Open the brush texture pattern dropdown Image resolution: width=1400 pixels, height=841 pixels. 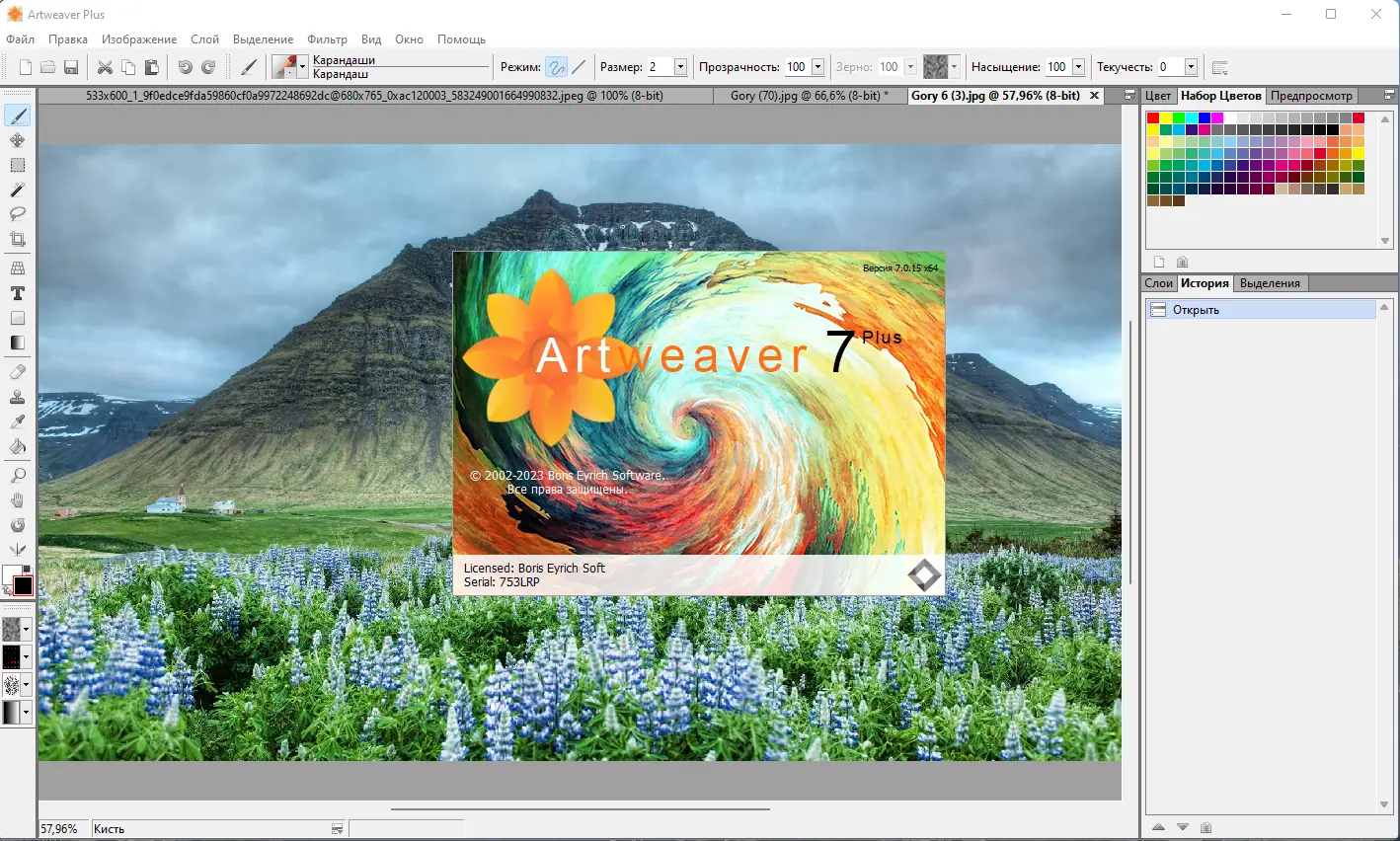coord(955,66)
